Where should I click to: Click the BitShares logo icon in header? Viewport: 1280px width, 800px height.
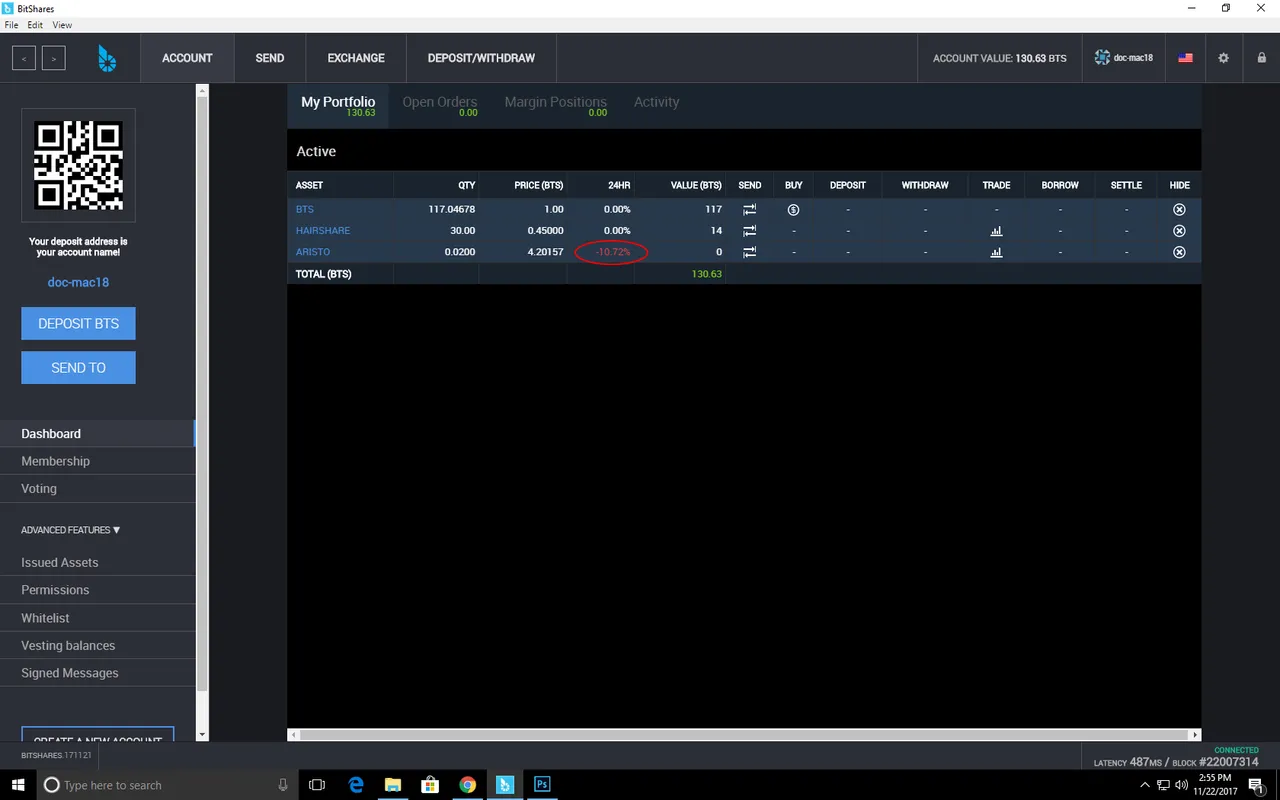(x=107, y=58)
